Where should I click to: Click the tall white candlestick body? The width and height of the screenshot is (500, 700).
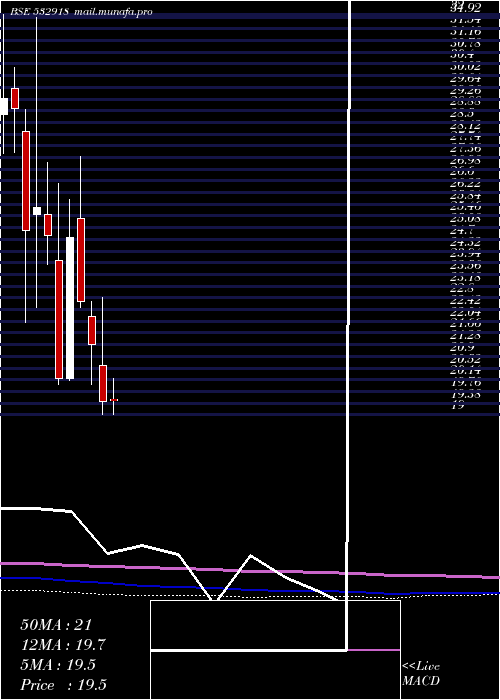click(x=70, y=308)
